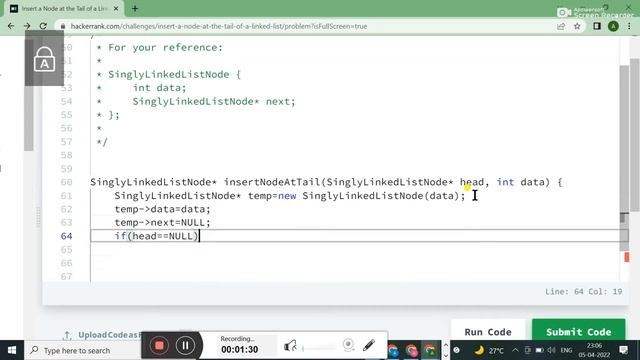The height and width of the screenshot is (360, 640).
Task: Click the Type here to search box
Action: 84,350
